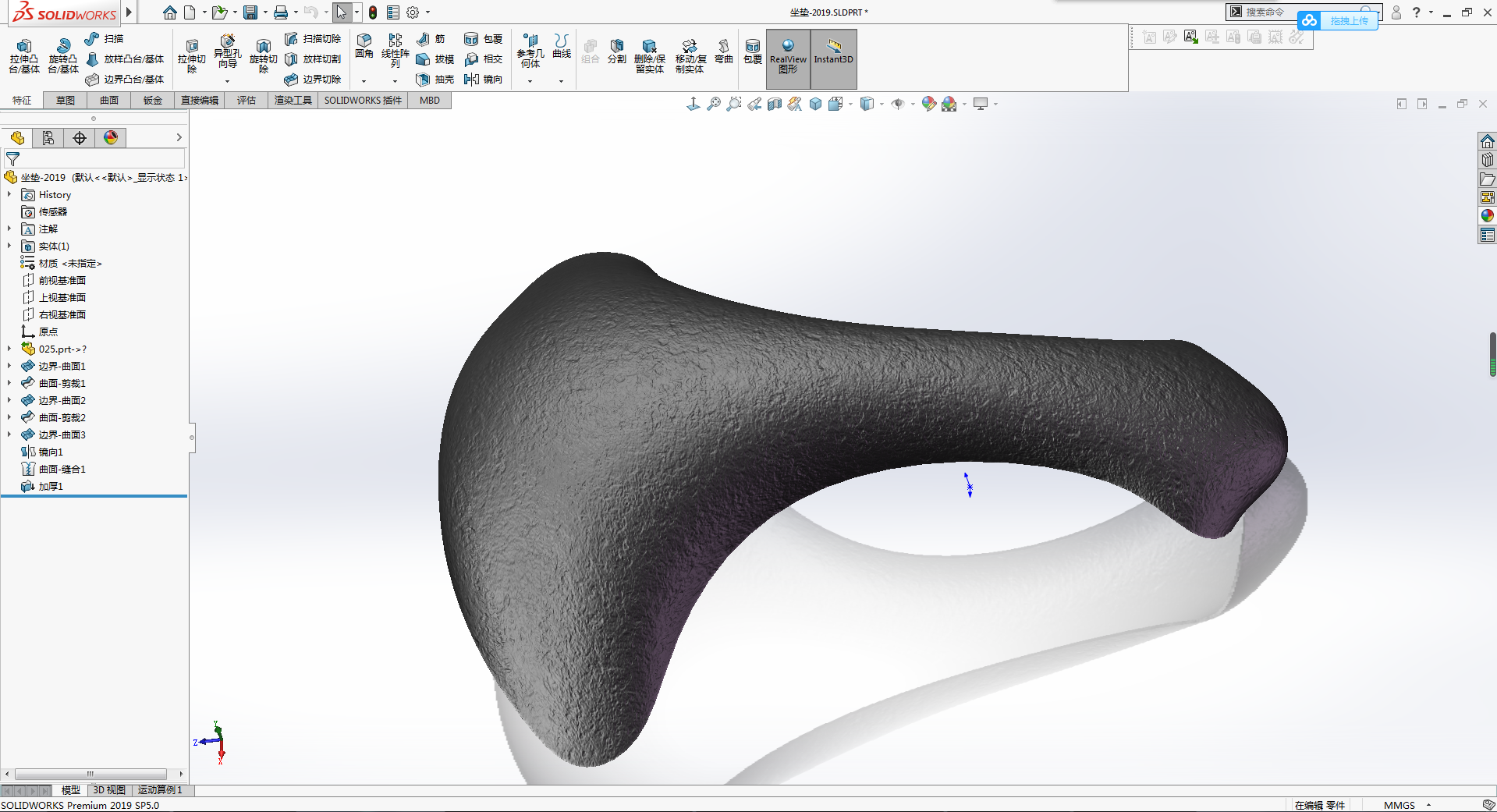Click the 拔模 draft tool
The width and height of the screenshot is (1497, 812).
point(435,59)
